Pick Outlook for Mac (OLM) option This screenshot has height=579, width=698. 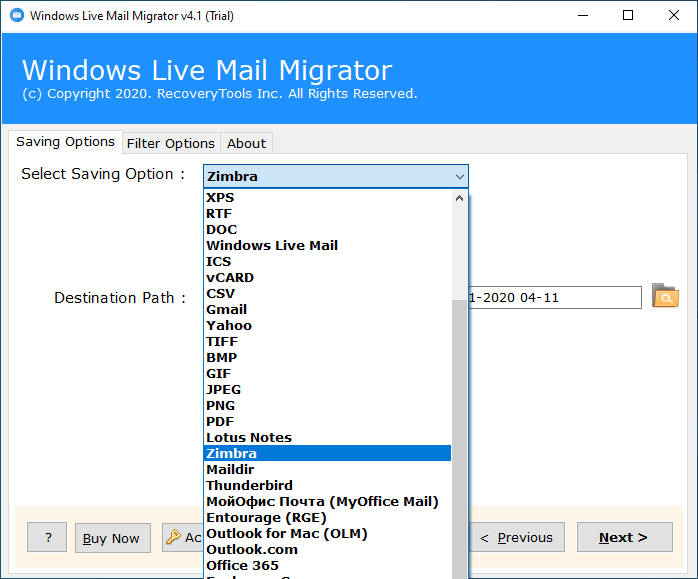tap(327, 534)
